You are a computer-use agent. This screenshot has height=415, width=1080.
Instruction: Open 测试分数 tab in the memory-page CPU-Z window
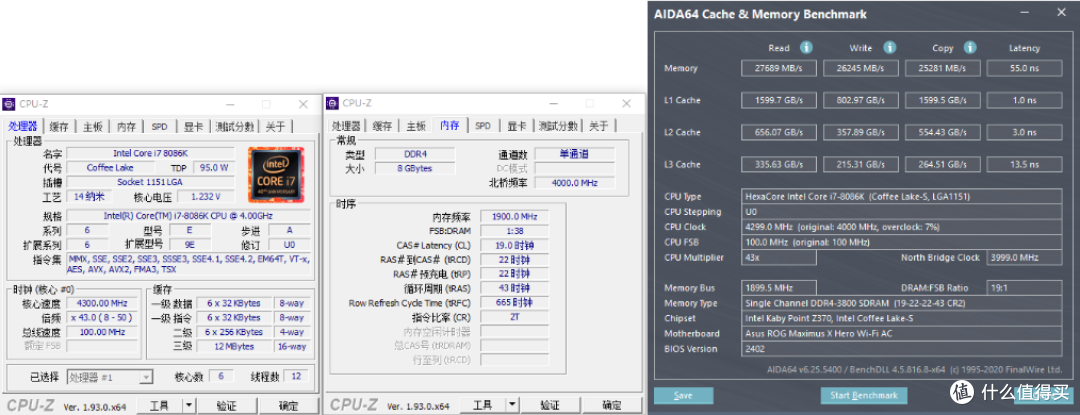click(558, 127)
